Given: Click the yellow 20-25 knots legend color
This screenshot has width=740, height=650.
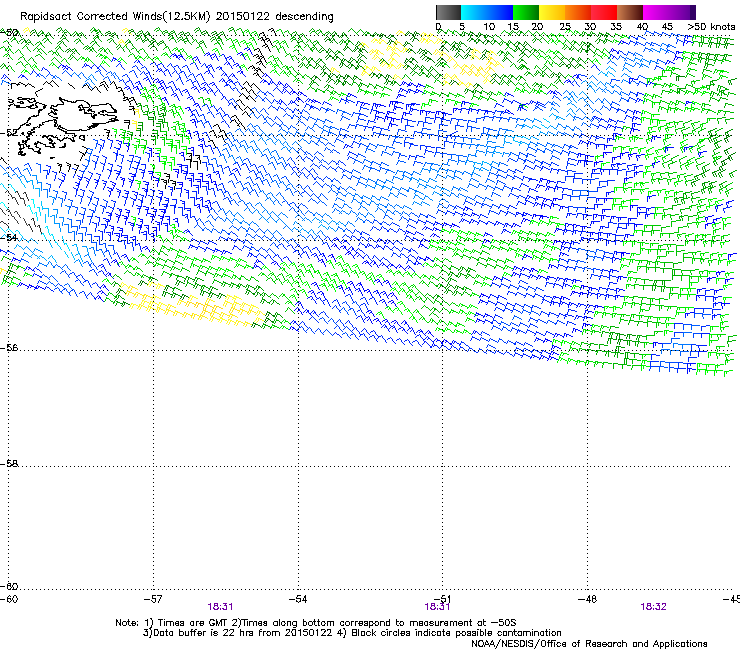Looking at the screenshot, I should click(552, 12).
